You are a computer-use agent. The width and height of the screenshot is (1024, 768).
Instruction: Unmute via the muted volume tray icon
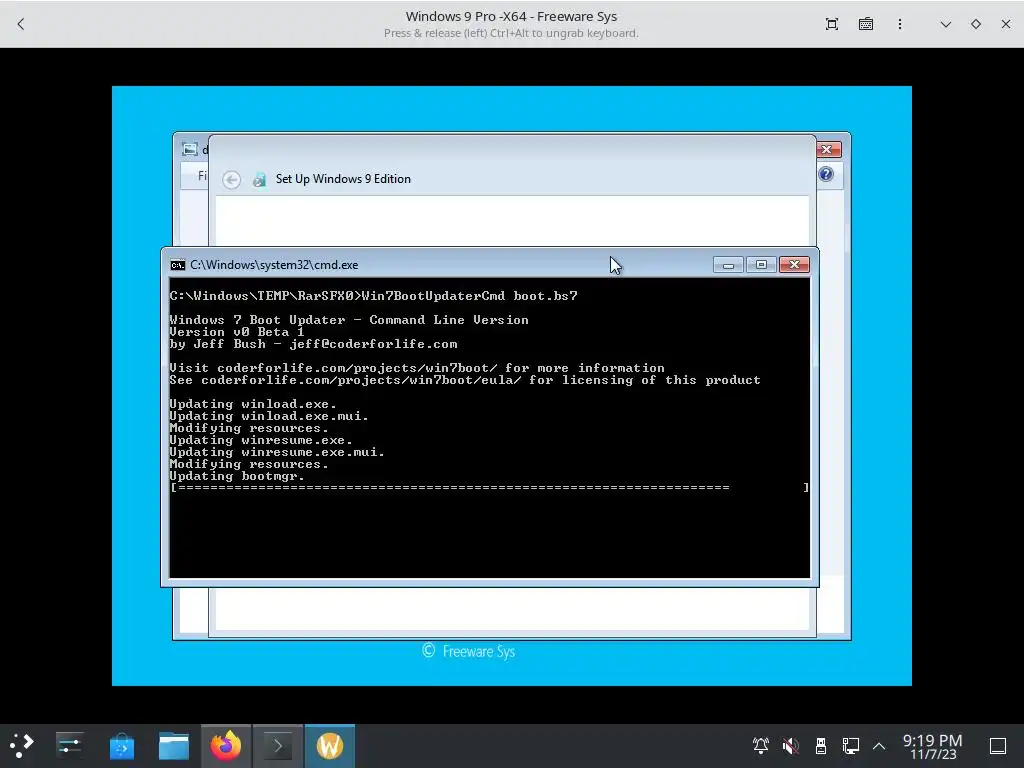(790, 746)
